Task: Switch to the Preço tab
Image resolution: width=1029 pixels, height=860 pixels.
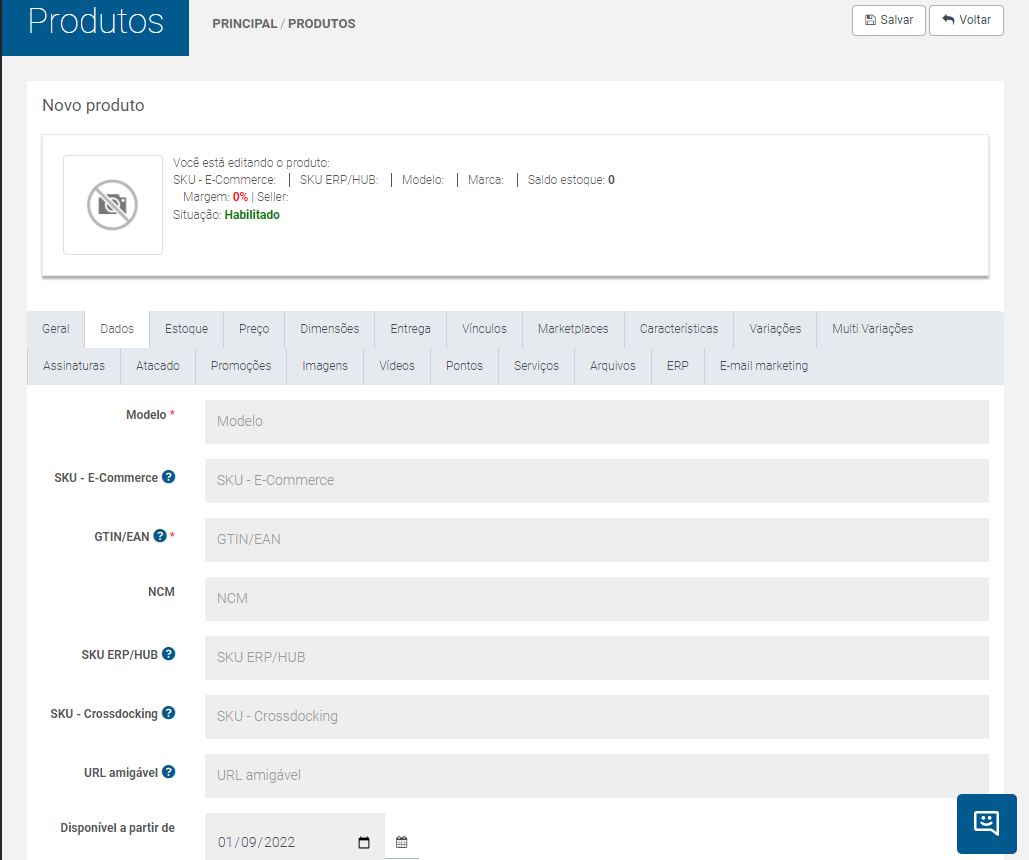Action: click(x=254, y=329)
